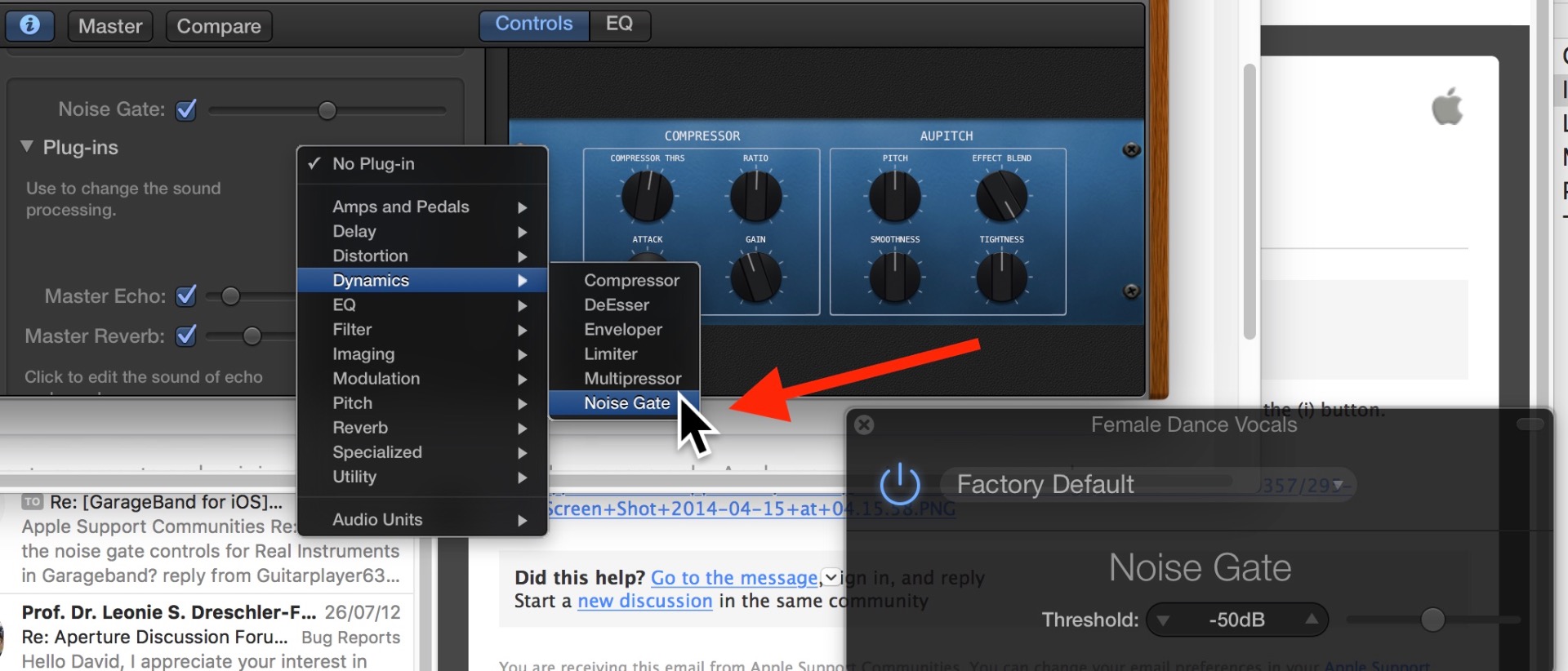Open the Screen Shot PNG attachment link

coord(751,509)
